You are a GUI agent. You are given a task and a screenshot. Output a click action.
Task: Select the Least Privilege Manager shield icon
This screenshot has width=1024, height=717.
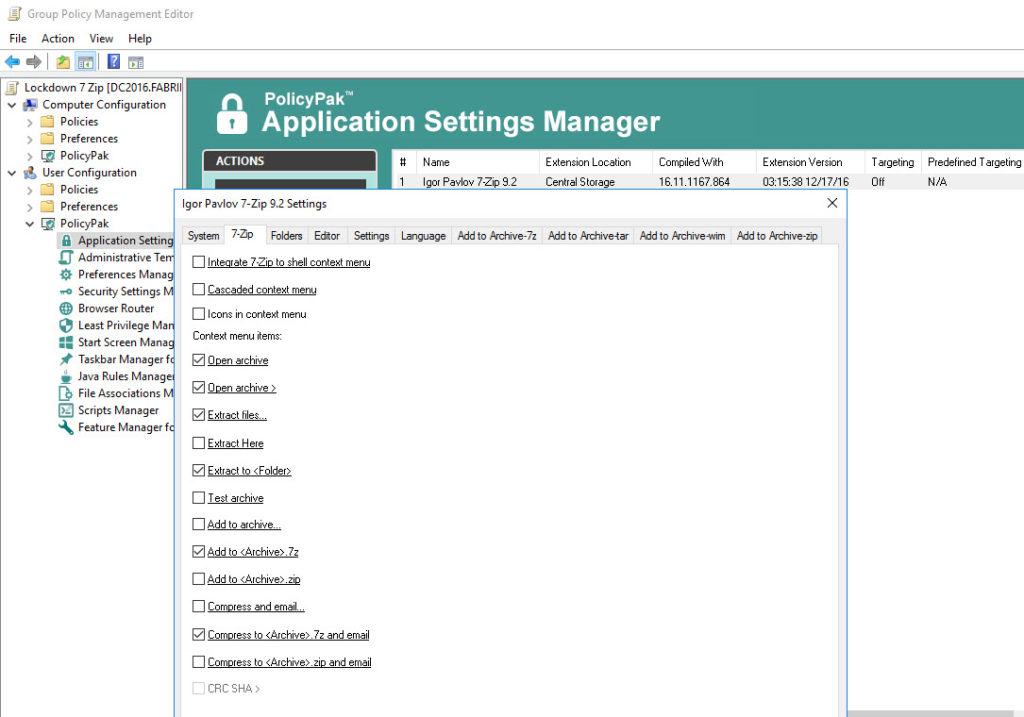(66, 325)
